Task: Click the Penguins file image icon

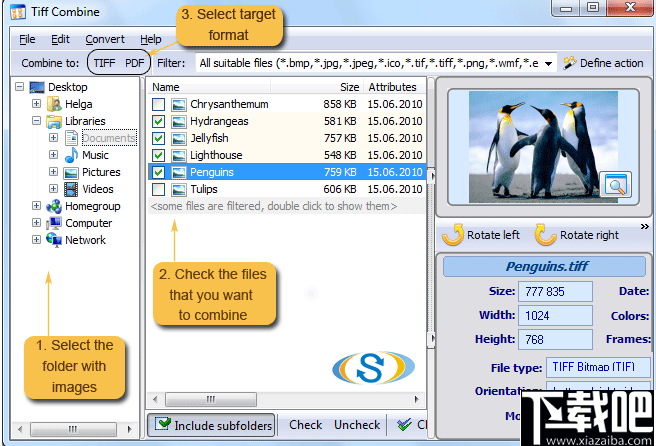Action: tap(179, 172)
